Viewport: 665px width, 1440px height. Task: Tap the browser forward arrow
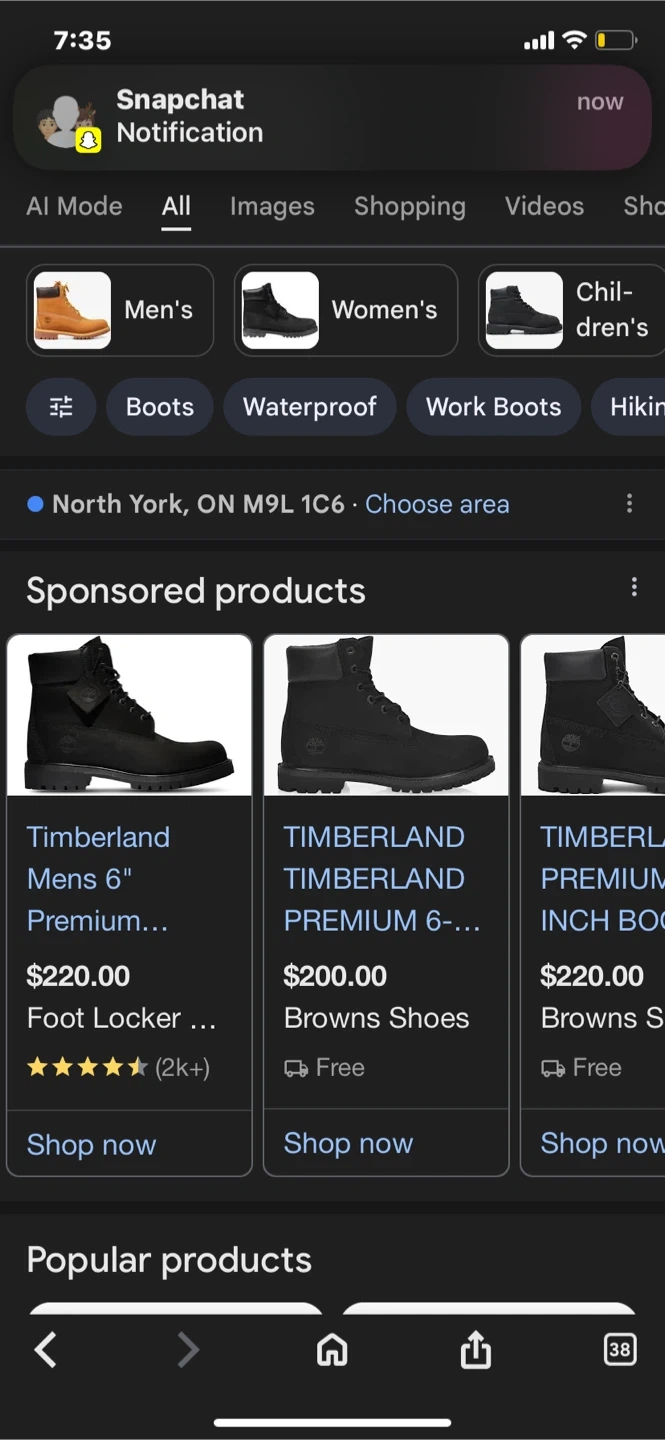[188, 1350]
